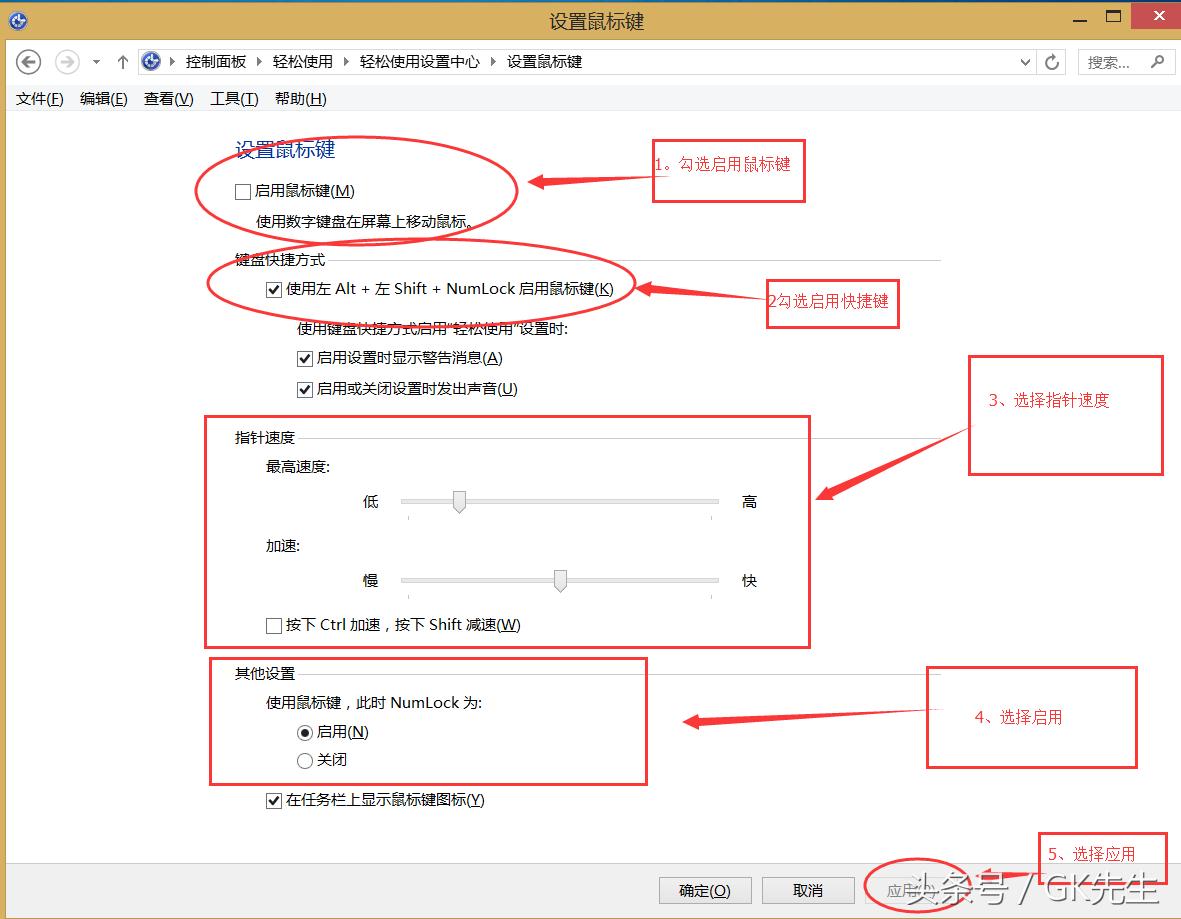
Task: Uncheck 使用左 Alt + 左 Shift + NumLock 启用鼠标键
Action: 274,289
